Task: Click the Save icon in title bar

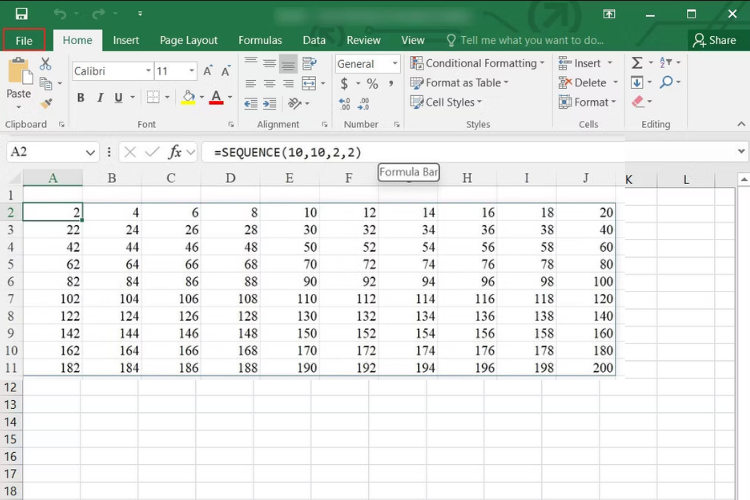Action: coord(21,14)
